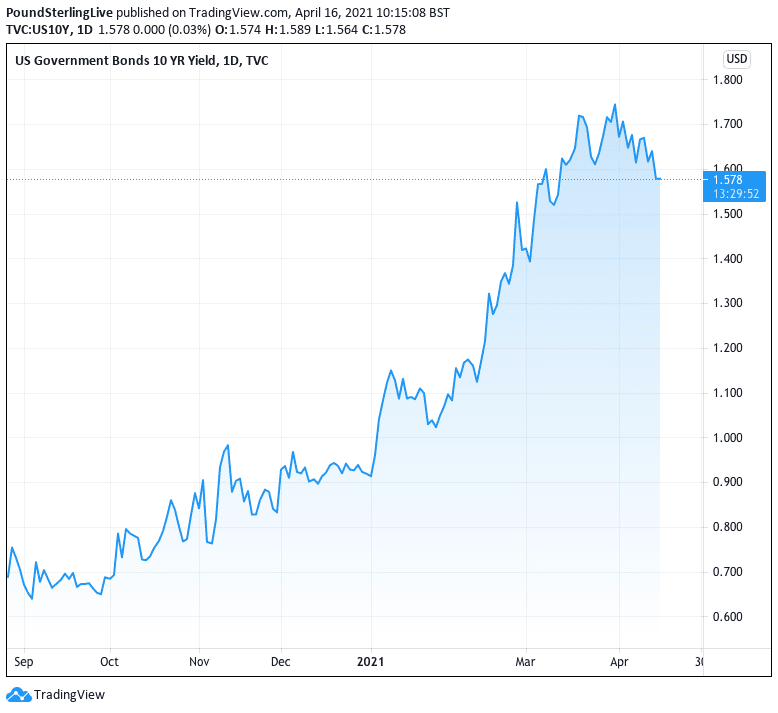Click the 1.800 price axis label
The image size is (778, 713).
727,80
